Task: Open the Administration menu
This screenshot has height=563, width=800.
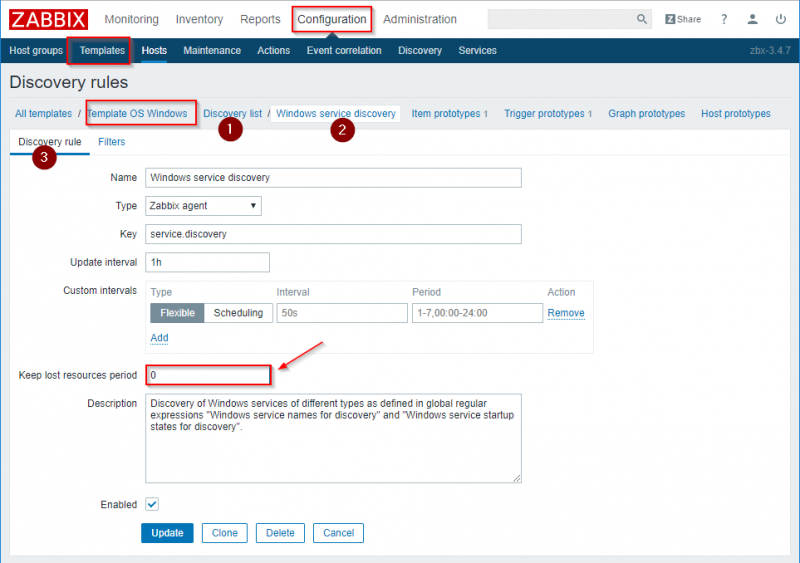Action: 420,19
